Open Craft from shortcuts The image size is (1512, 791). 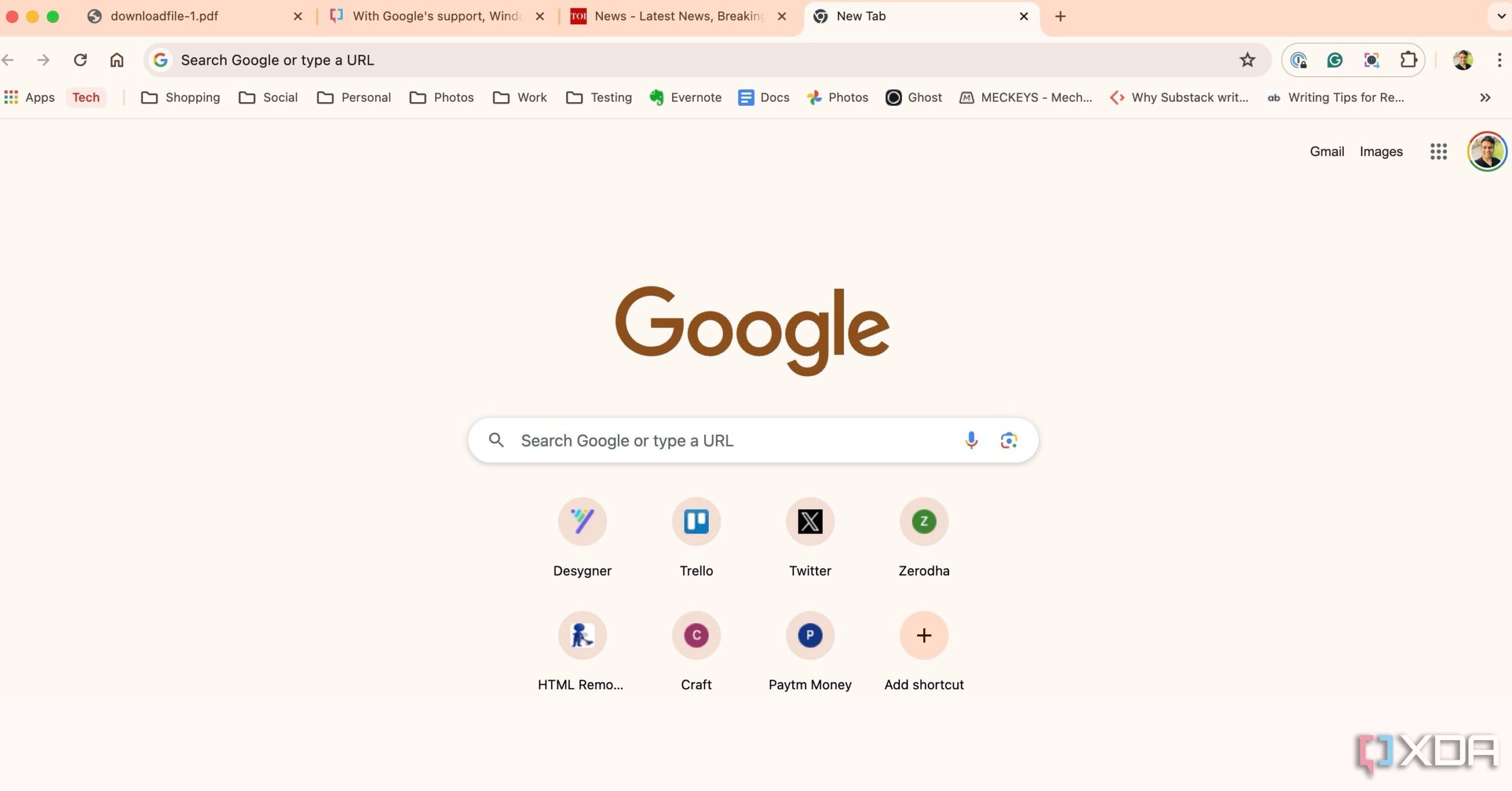(696, 634)
